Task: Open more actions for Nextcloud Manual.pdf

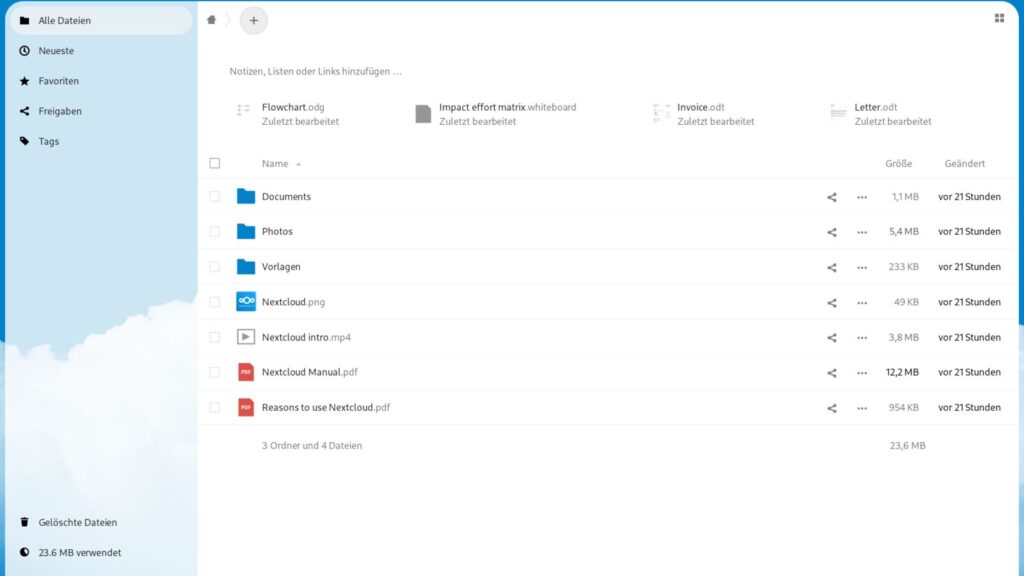Action: click(x=862, y=373)
